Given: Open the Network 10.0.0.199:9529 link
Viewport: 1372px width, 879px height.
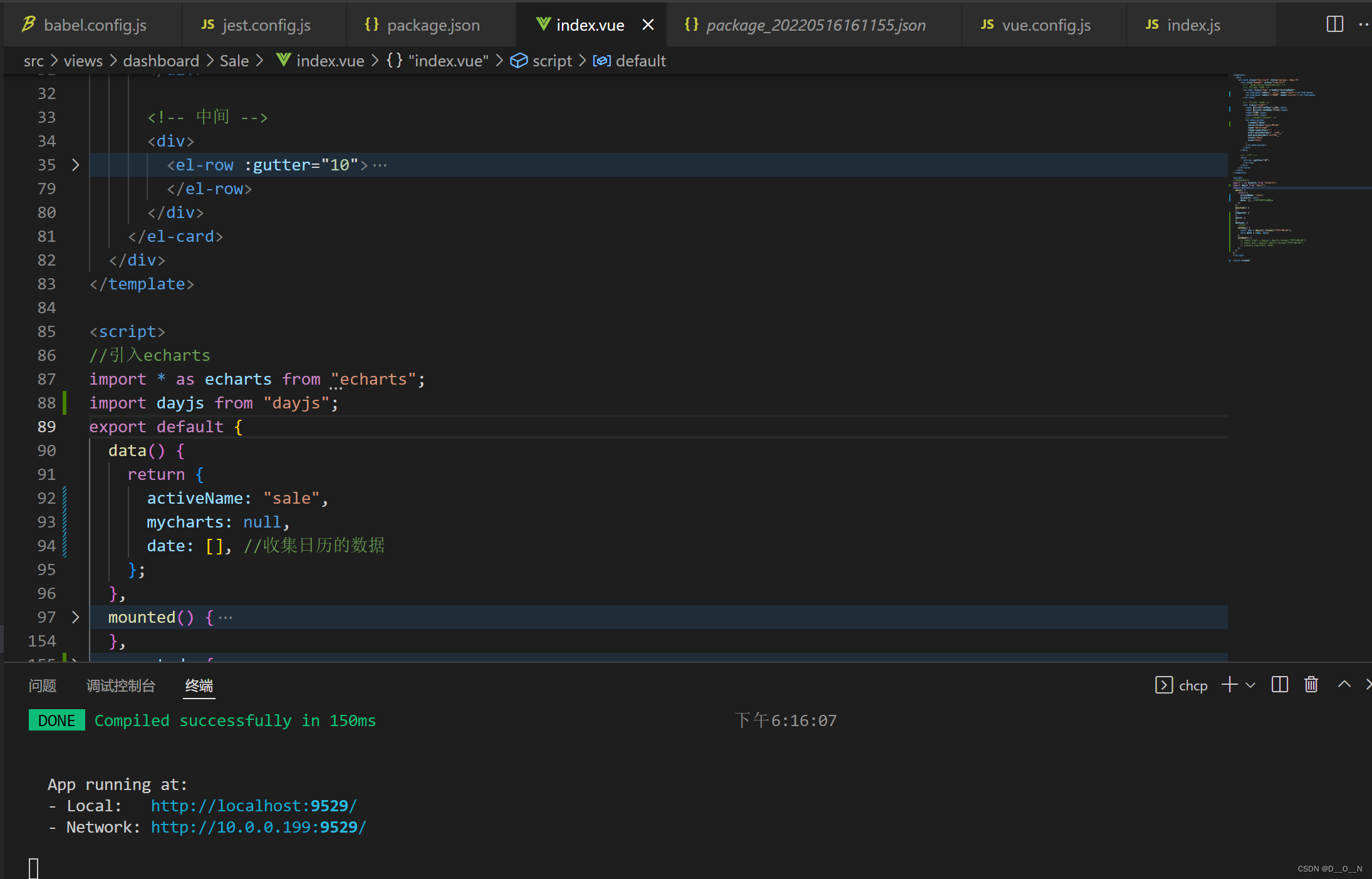Looking at the screenshot, I should click(x=258, y=827).
